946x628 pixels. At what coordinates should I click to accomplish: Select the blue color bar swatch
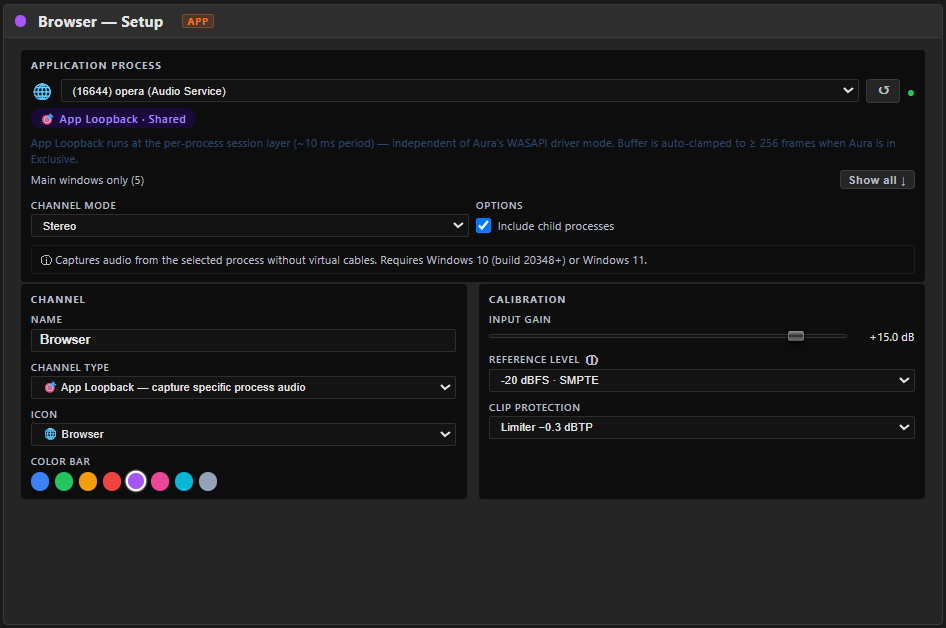coord(40,481)
